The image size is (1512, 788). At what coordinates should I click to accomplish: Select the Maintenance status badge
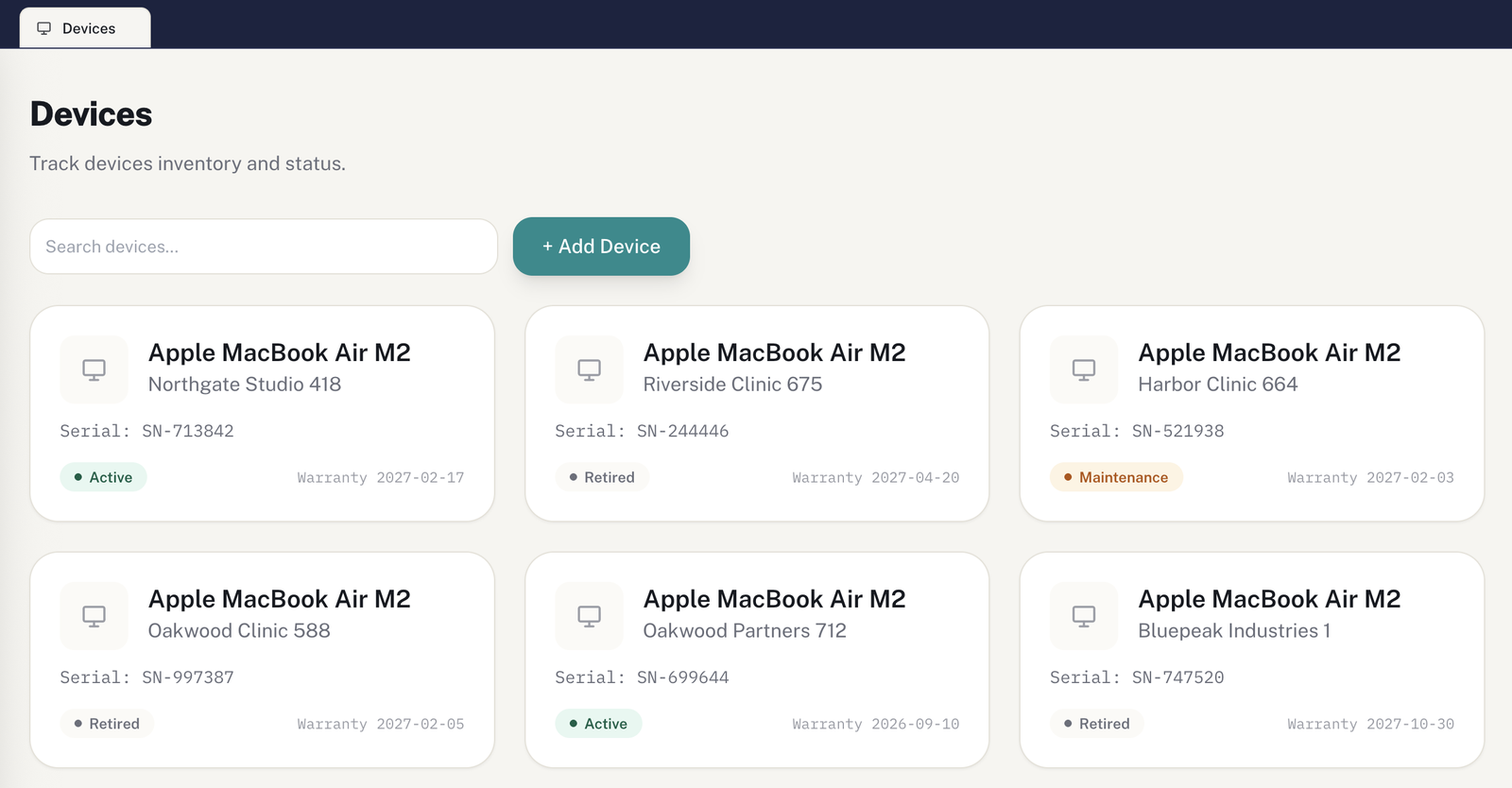(x=1116, y=477)
